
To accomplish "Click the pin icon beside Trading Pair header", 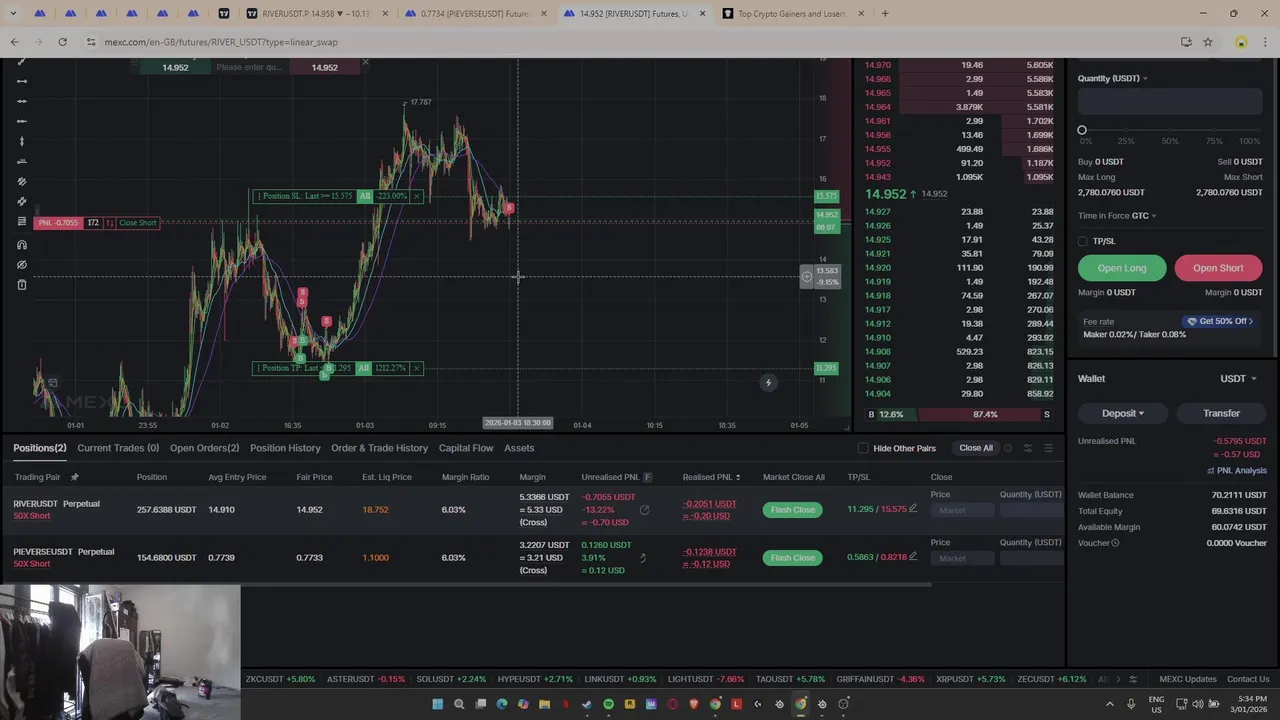I will pos(74,477).
